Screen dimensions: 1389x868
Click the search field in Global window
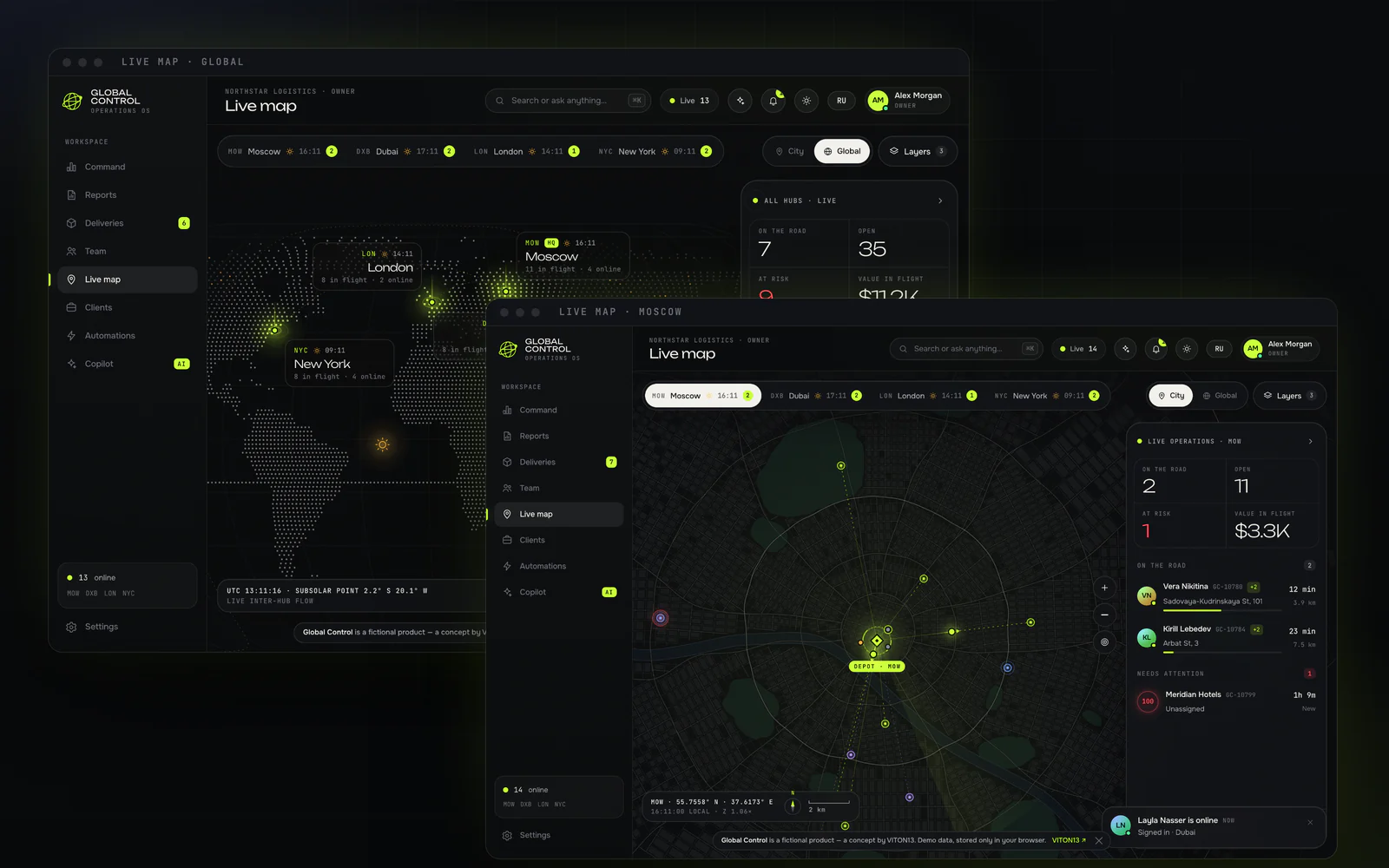pos(568,101)
